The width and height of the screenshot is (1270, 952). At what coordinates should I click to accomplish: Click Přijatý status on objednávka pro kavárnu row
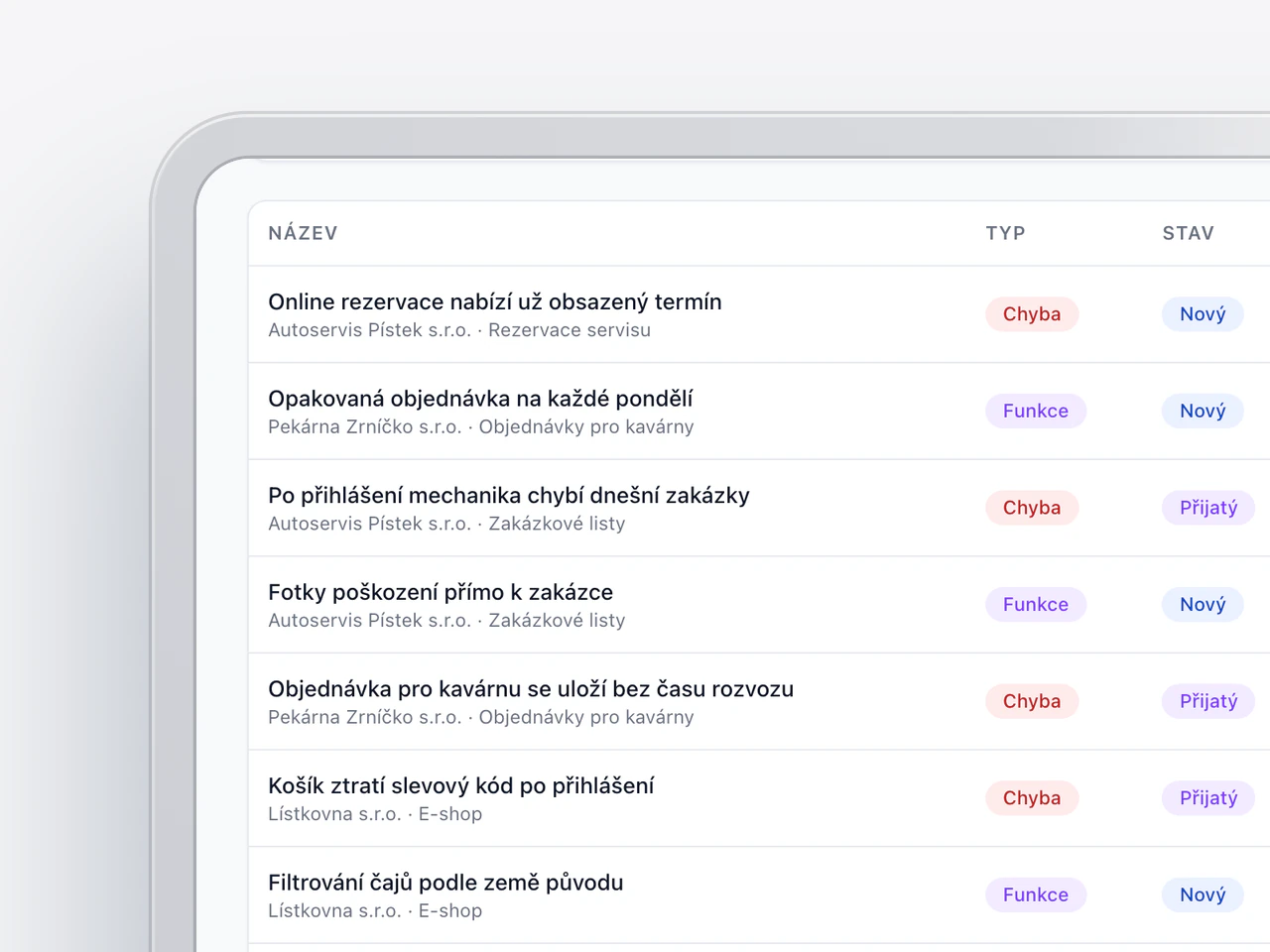(x=1208, y=701)
